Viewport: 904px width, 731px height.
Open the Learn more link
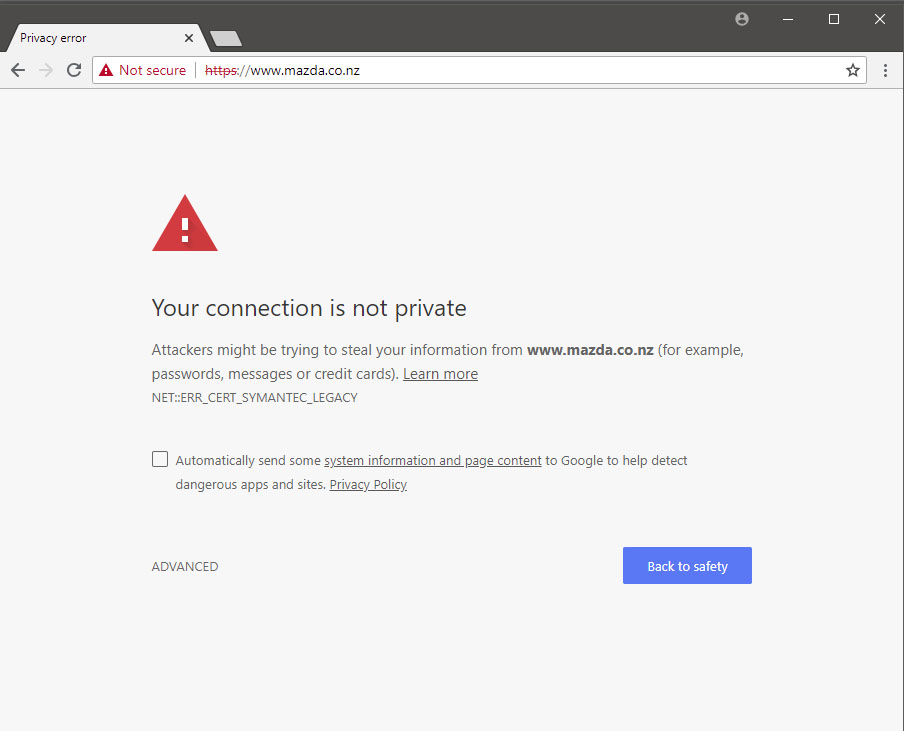tap(440, 374)
